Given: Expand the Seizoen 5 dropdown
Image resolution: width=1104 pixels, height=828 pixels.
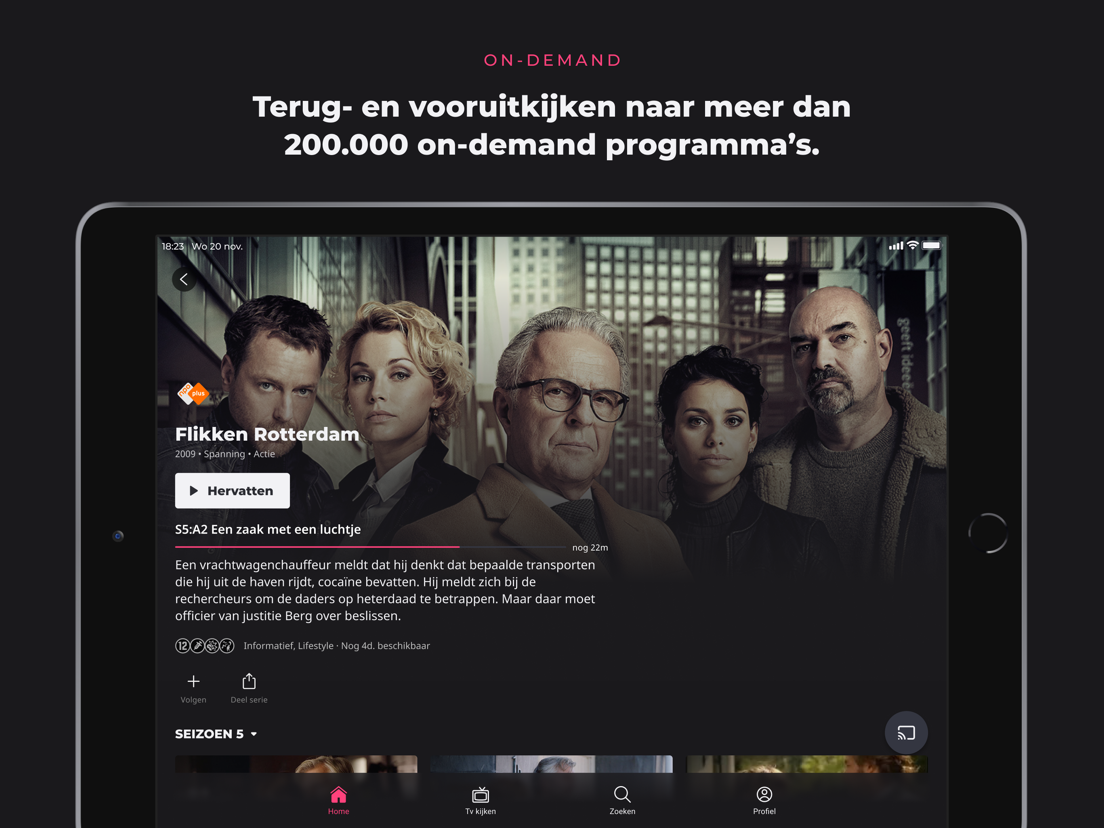Looking at the screenshot, I should coord(216,734).
